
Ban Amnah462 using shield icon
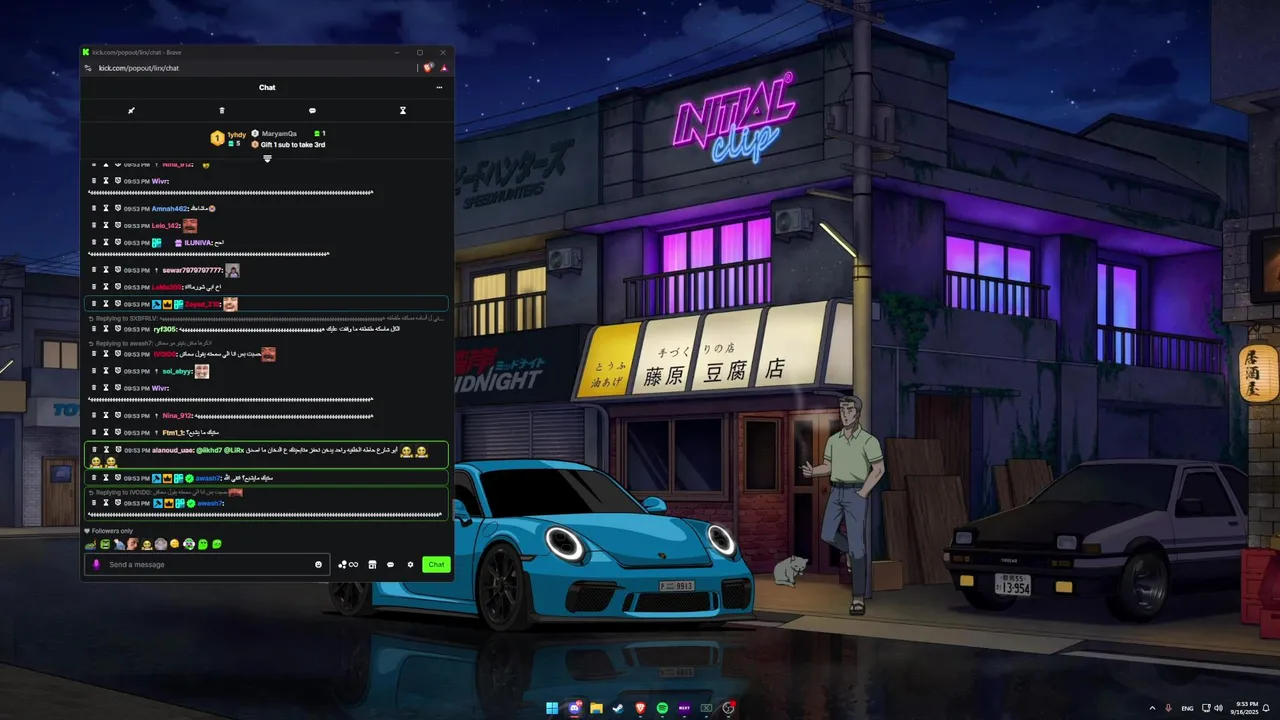(x=118, y=209)
